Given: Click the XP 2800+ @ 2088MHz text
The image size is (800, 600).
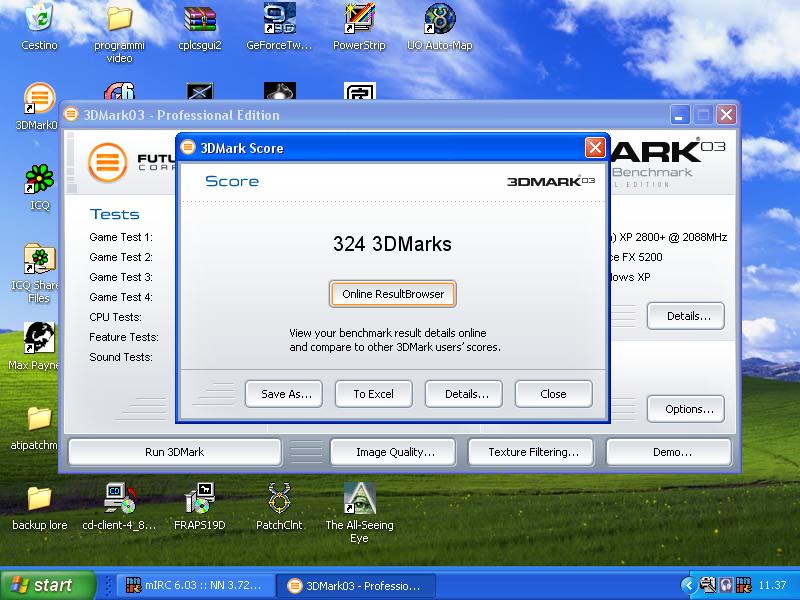Looking at the screenshot, I should tap(673, 237).
